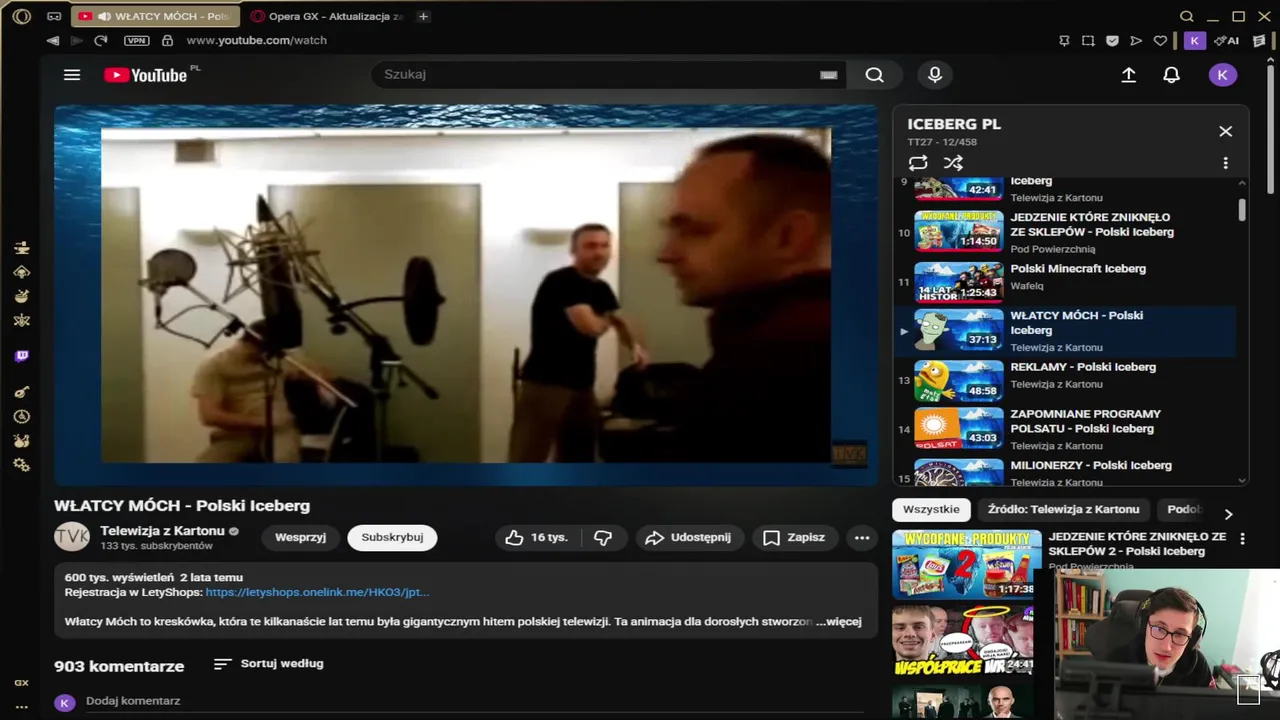Open the on-screen keyboard in search box
1280x720 pixels.
[x=828, y=75]
